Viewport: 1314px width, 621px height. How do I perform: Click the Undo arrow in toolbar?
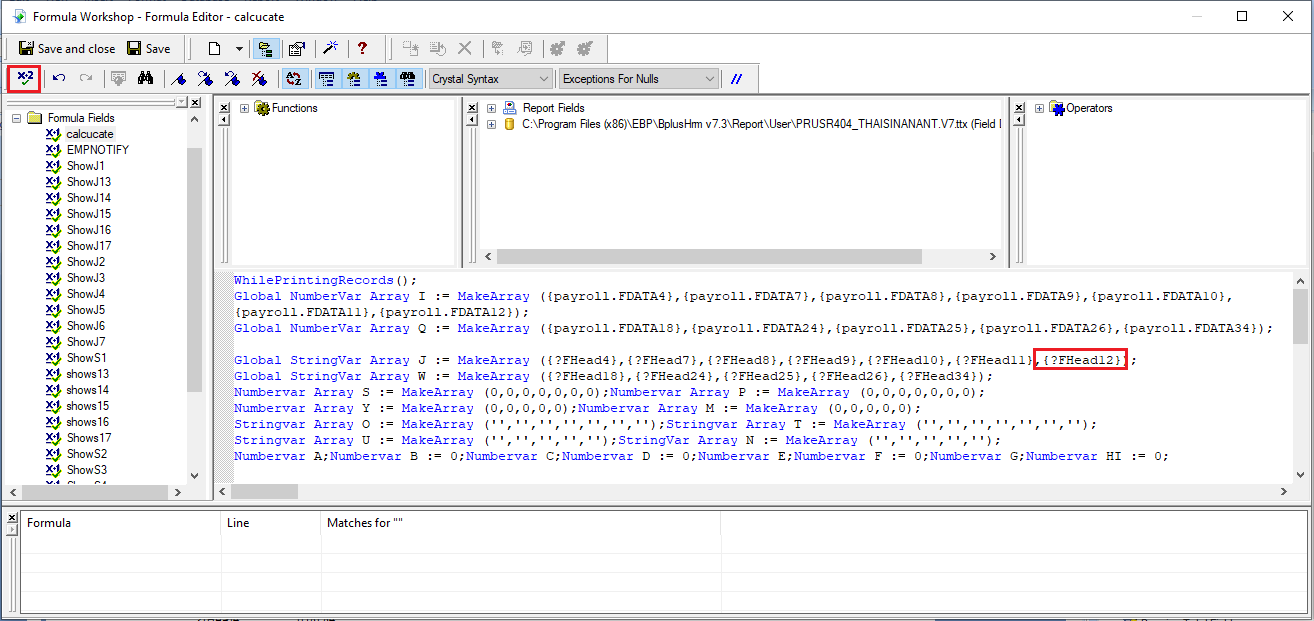60,78
